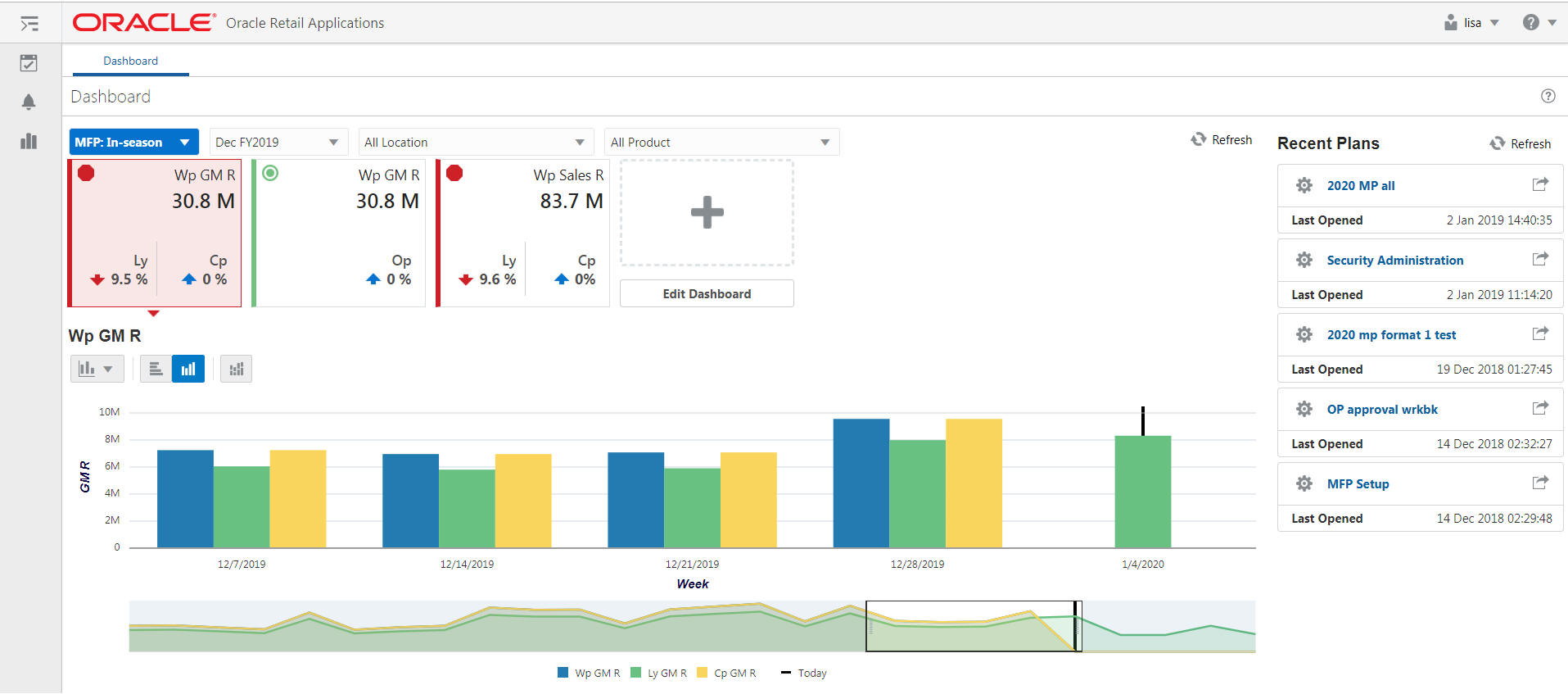Screen dimensions: 1568x694
Task: Open the lisa user menu
Action: [1471, 23]
